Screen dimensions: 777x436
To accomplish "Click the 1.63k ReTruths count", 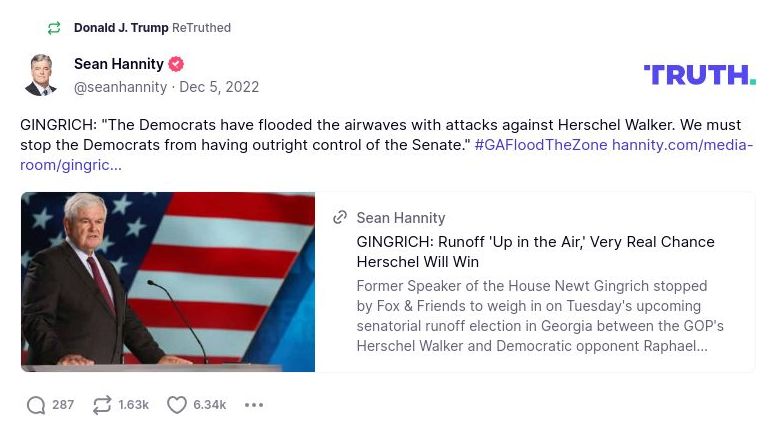I will [133, 405].
